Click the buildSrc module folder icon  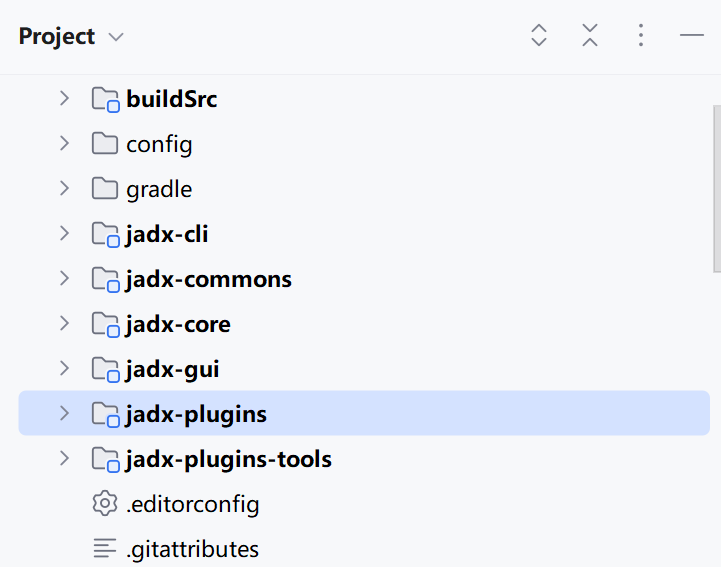pos(105,99)
